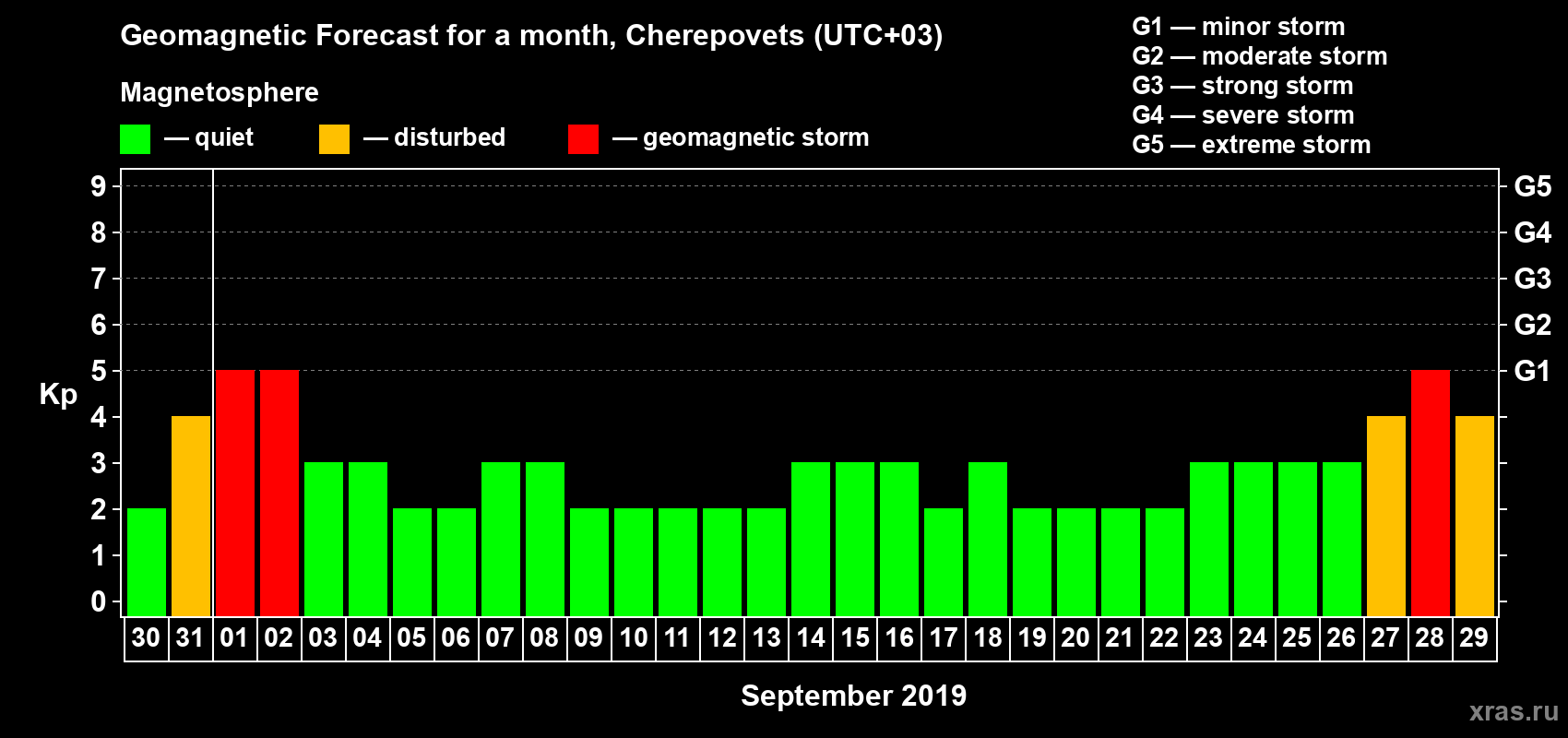The width and height of the screenshot is (1568, 738).
Task: Click 'G5 — extreme storm' legend line
Action: coord(1252,145)
